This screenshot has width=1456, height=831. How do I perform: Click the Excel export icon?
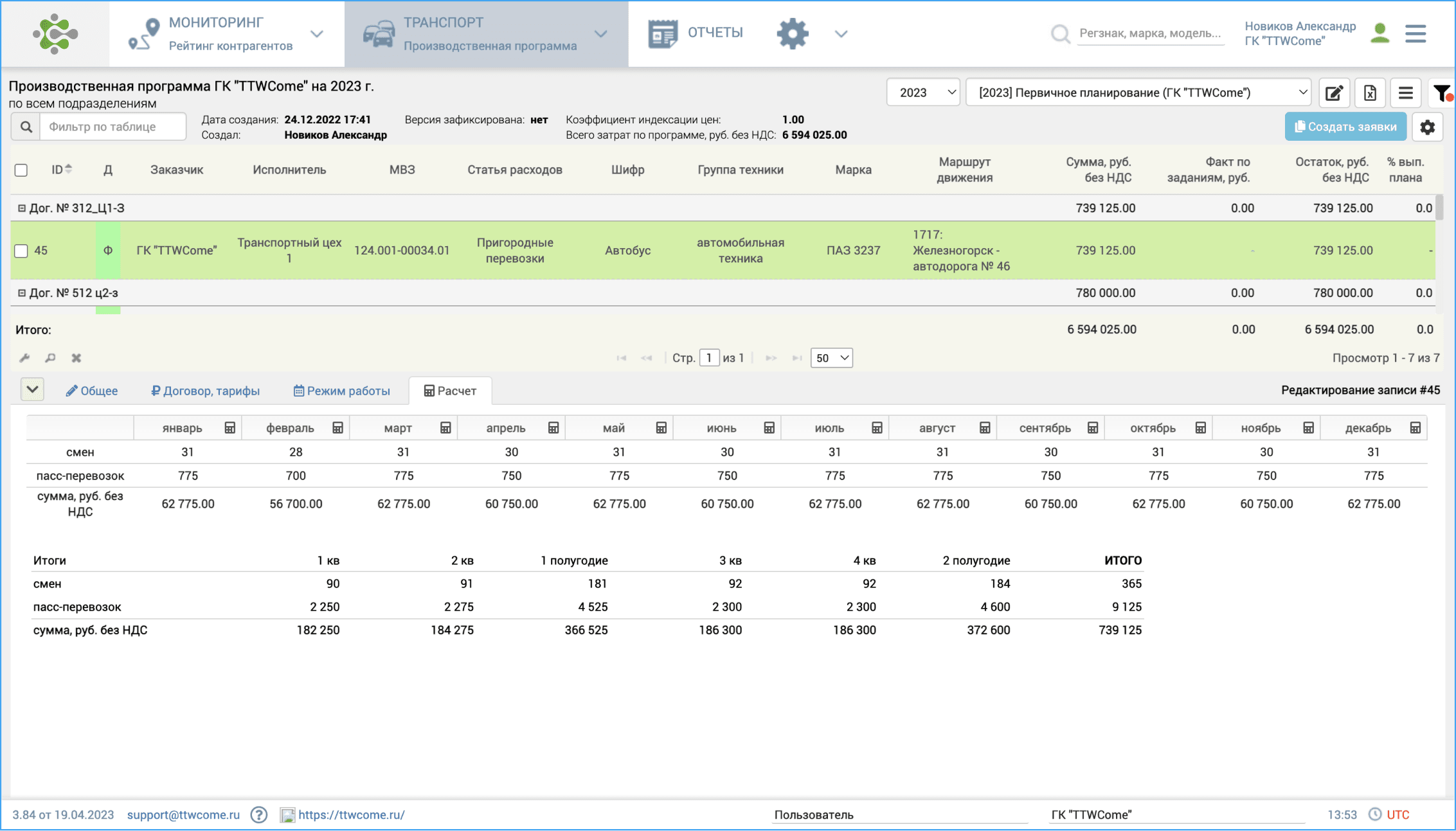1370,93
